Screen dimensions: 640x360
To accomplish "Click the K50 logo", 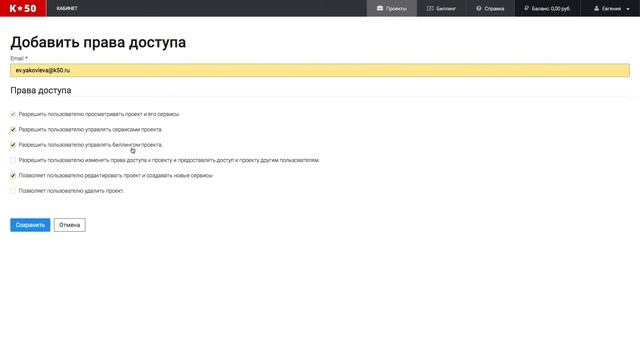I will (x=23, y=8).
